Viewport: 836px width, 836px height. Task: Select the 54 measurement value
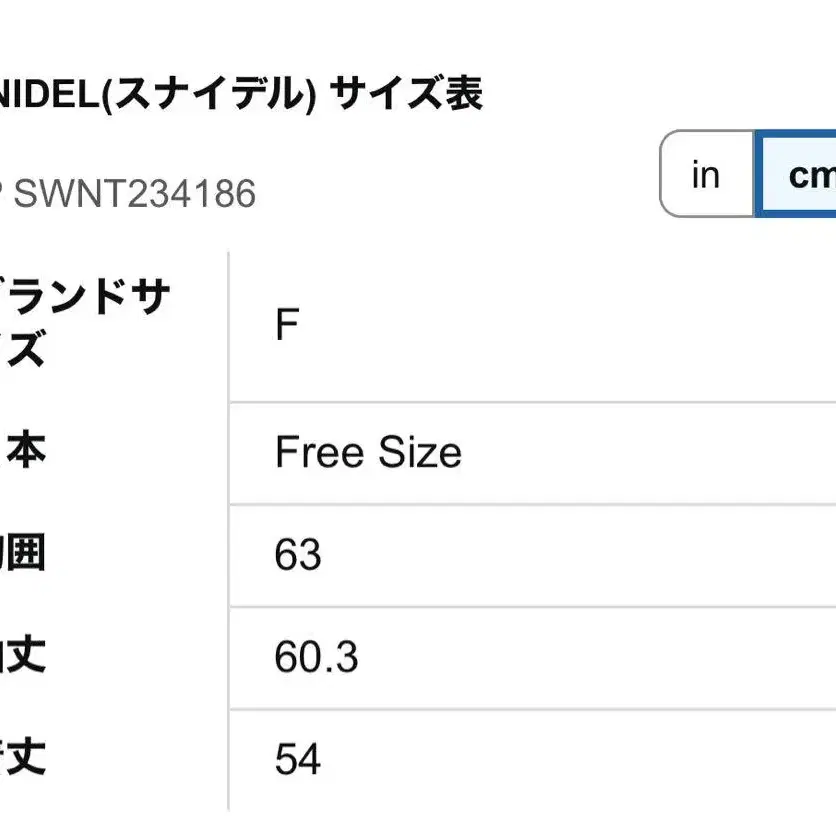[298, 759]
